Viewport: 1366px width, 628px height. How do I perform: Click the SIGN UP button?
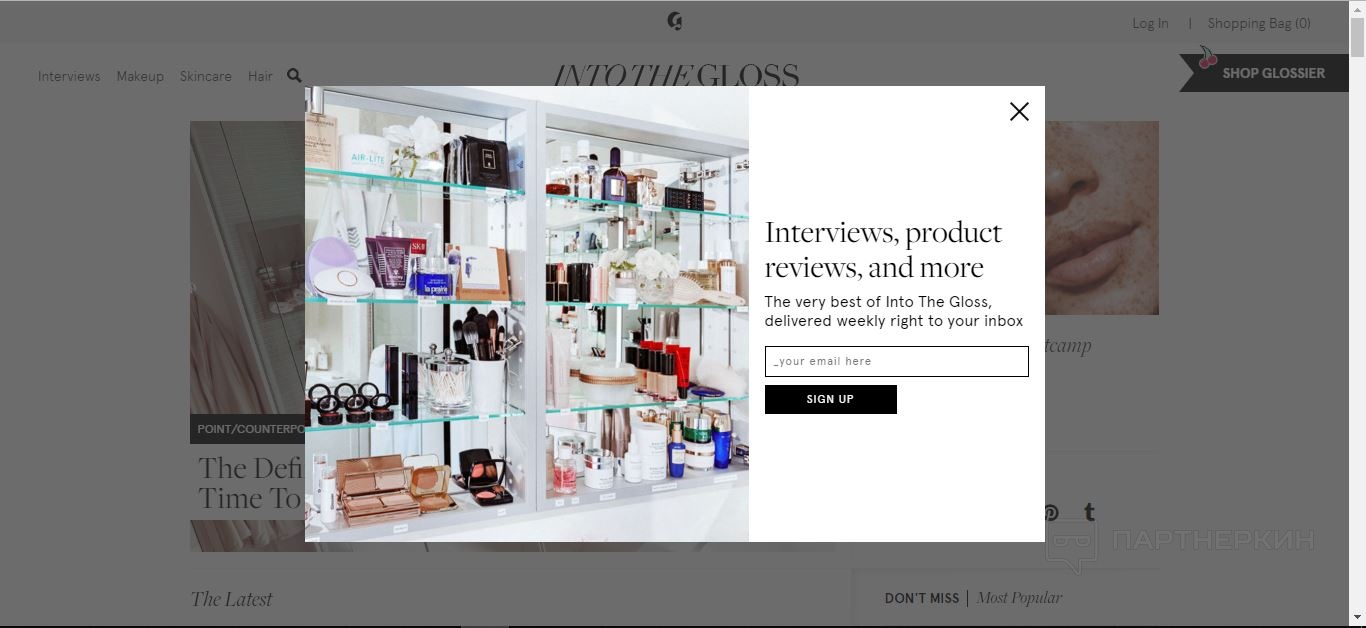point(830,399)
